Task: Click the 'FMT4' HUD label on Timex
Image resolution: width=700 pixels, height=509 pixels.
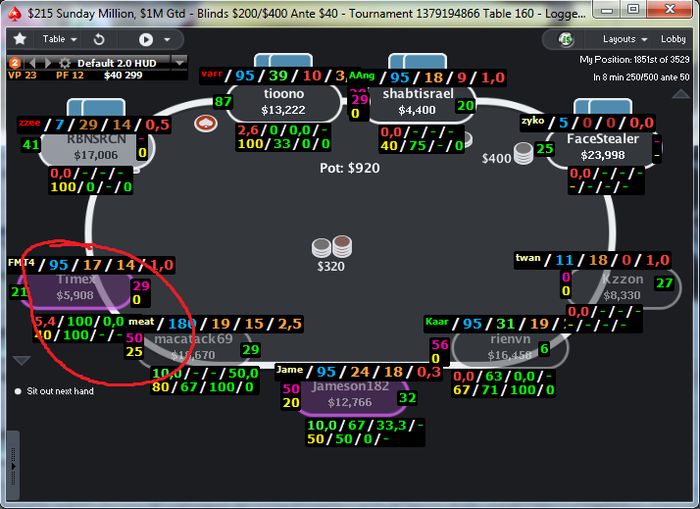Action: tap(21, 263)
